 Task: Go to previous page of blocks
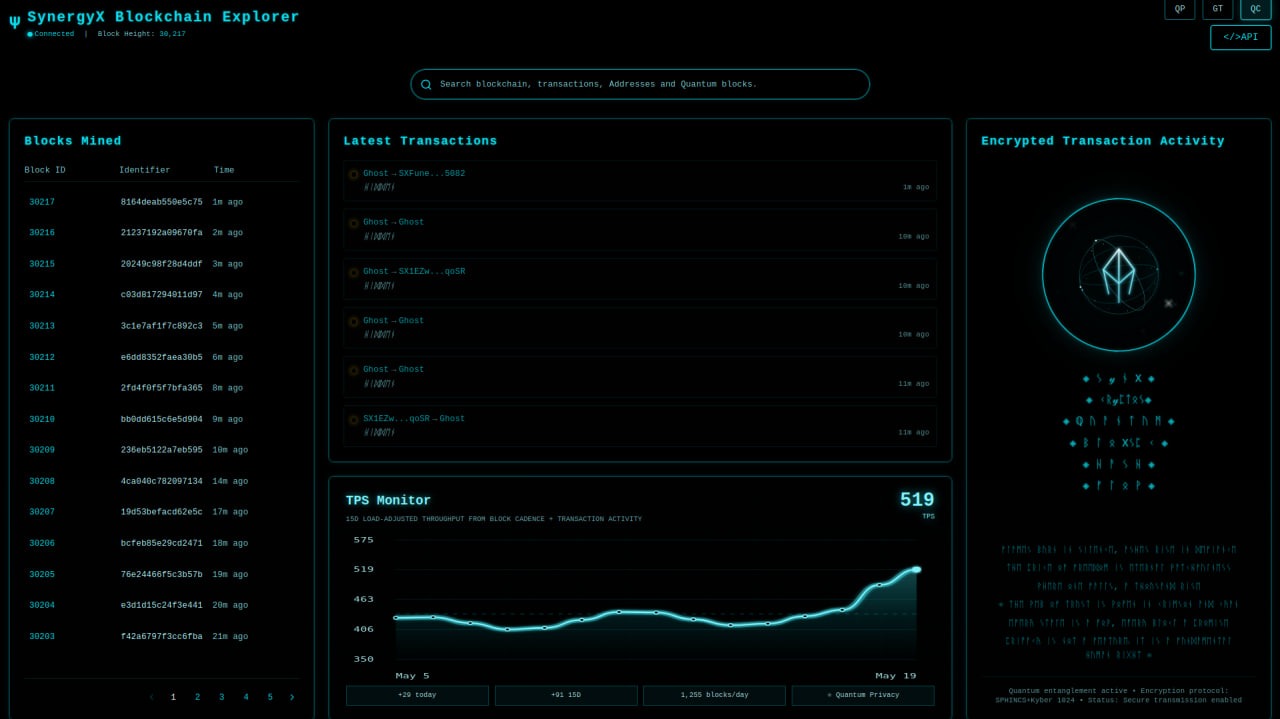point(151,697)
